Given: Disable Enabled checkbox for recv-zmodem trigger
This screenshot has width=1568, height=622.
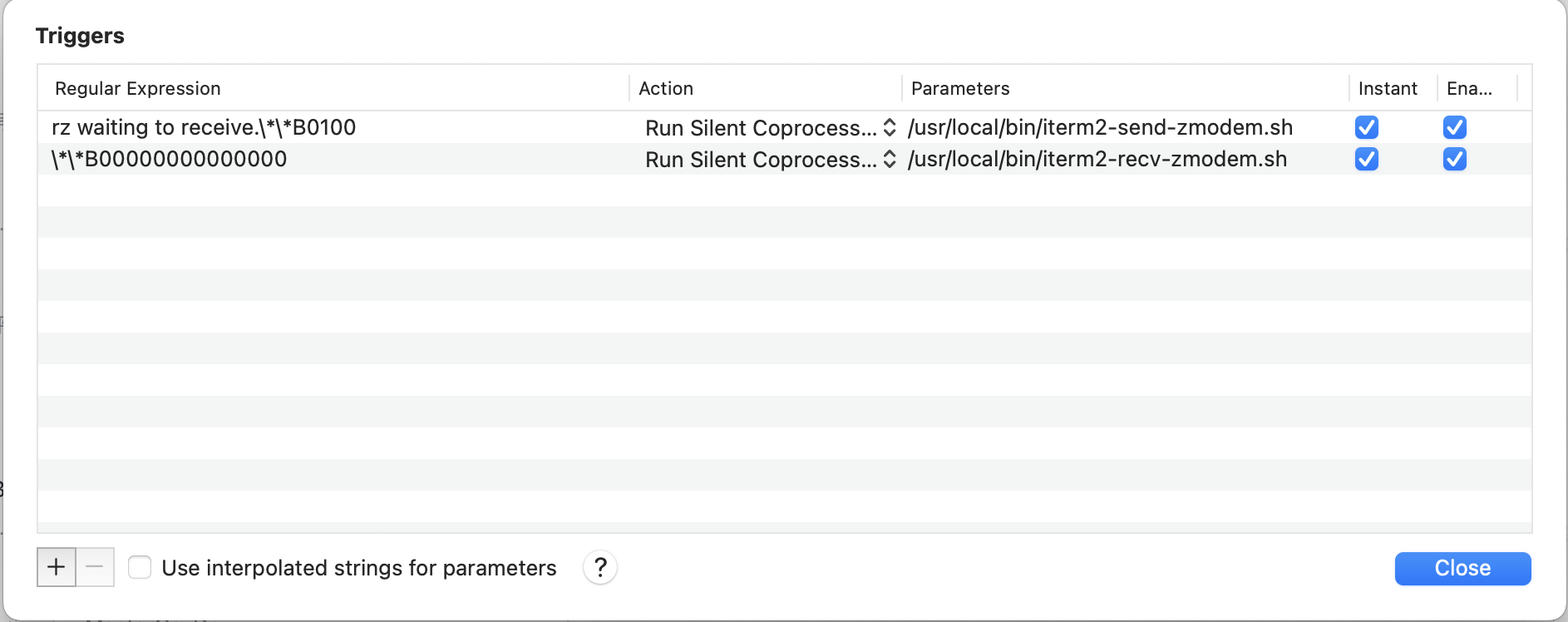Looking at the screenshot, I should coord(1455,159).
